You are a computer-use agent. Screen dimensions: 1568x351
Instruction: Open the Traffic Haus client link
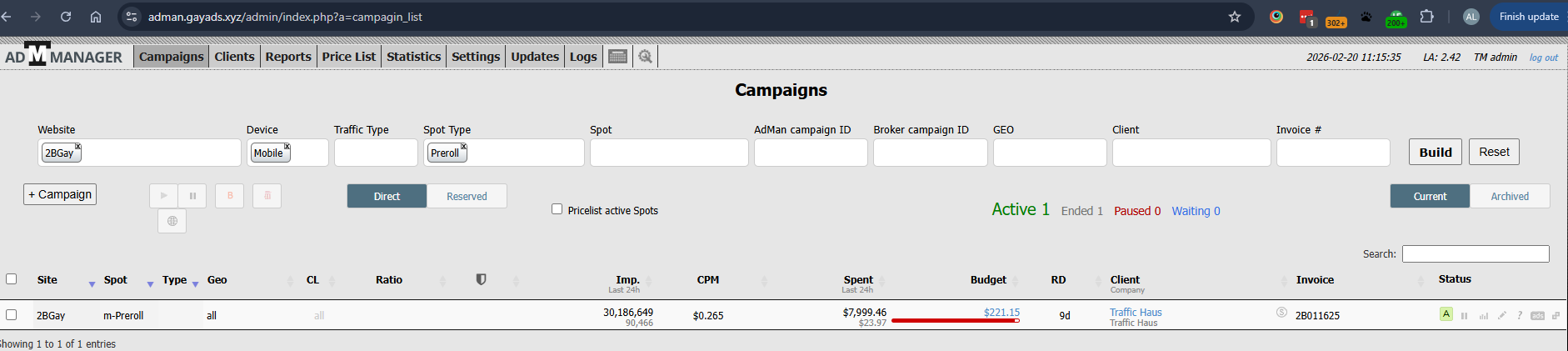[x=1135, y=312]
